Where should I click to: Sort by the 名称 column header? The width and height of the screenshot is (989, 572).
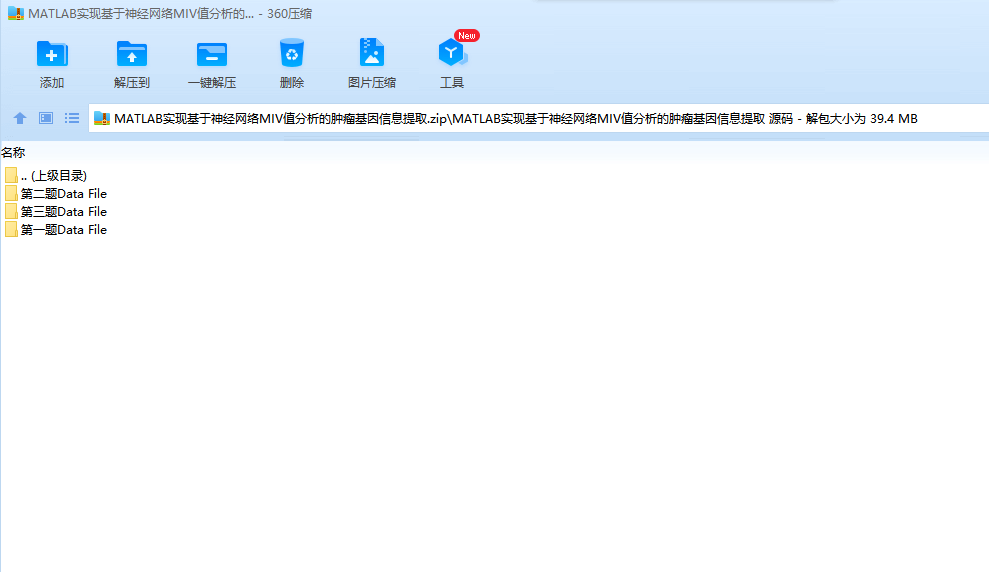click(x=13, y=153)
